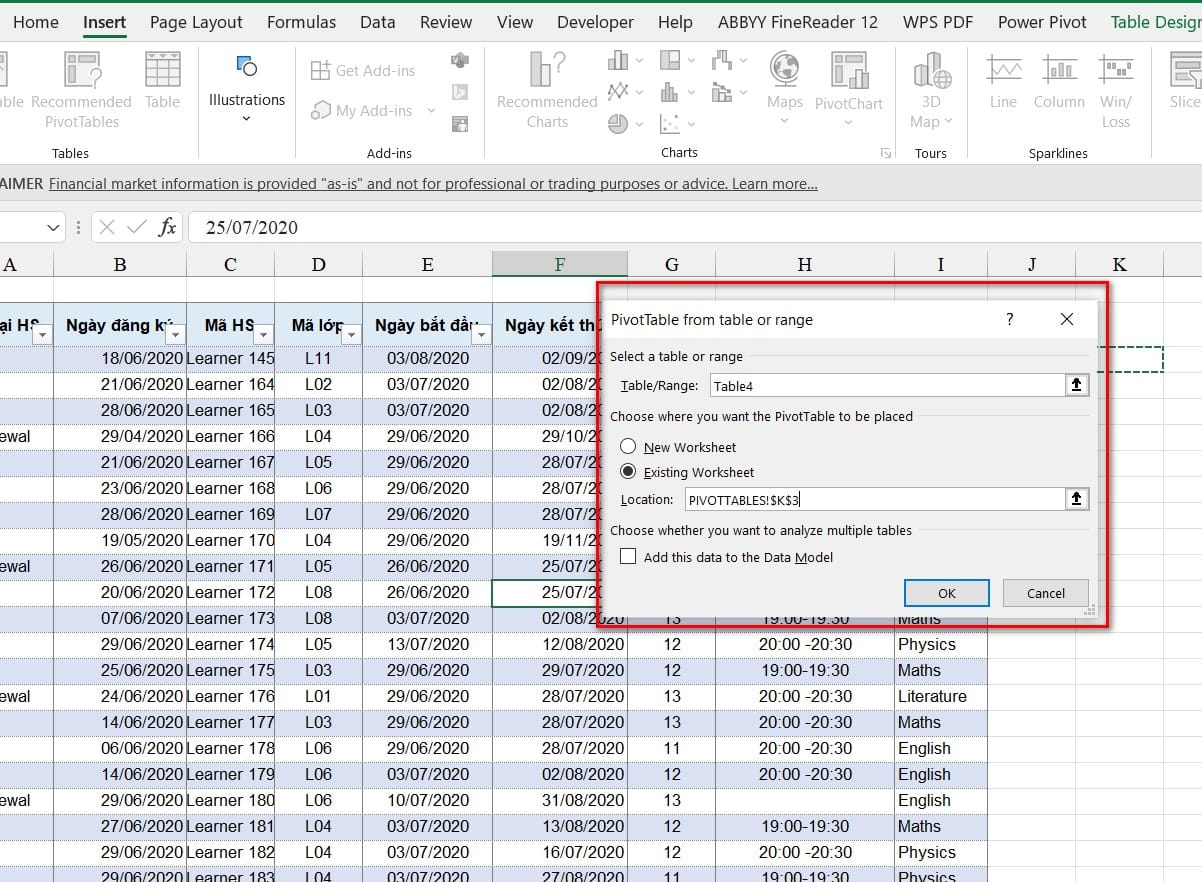The image size is (1202, 882).
Task: Click cell containing 13/07/2020
Action: click(x=427, y=644)
